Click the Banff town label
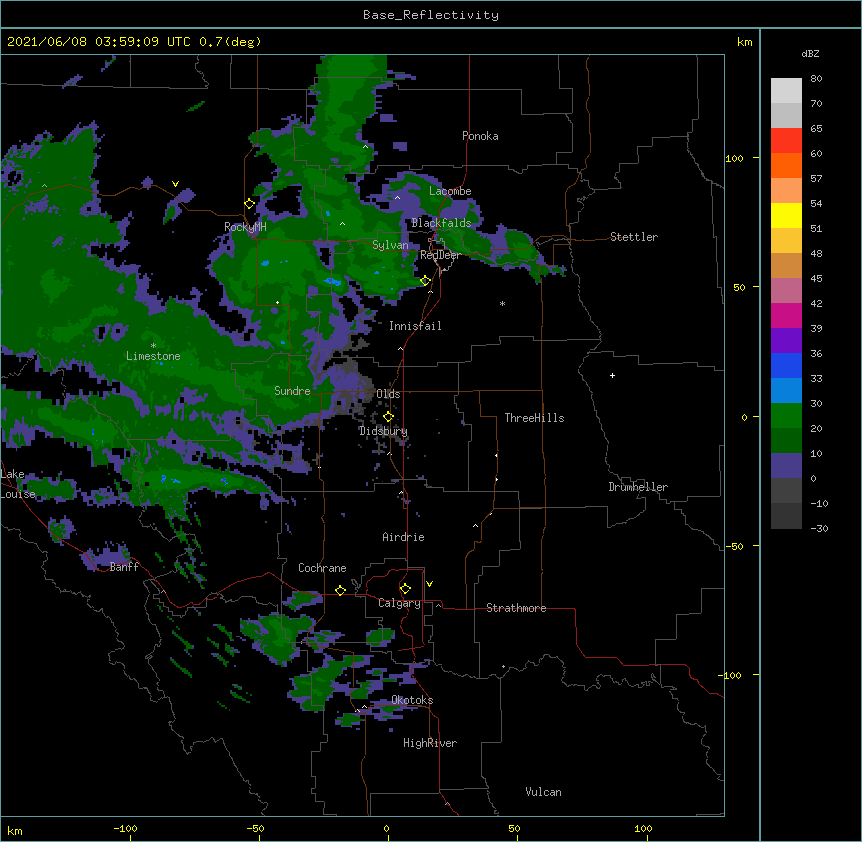 pyautogui.click(x=124, y=567)
